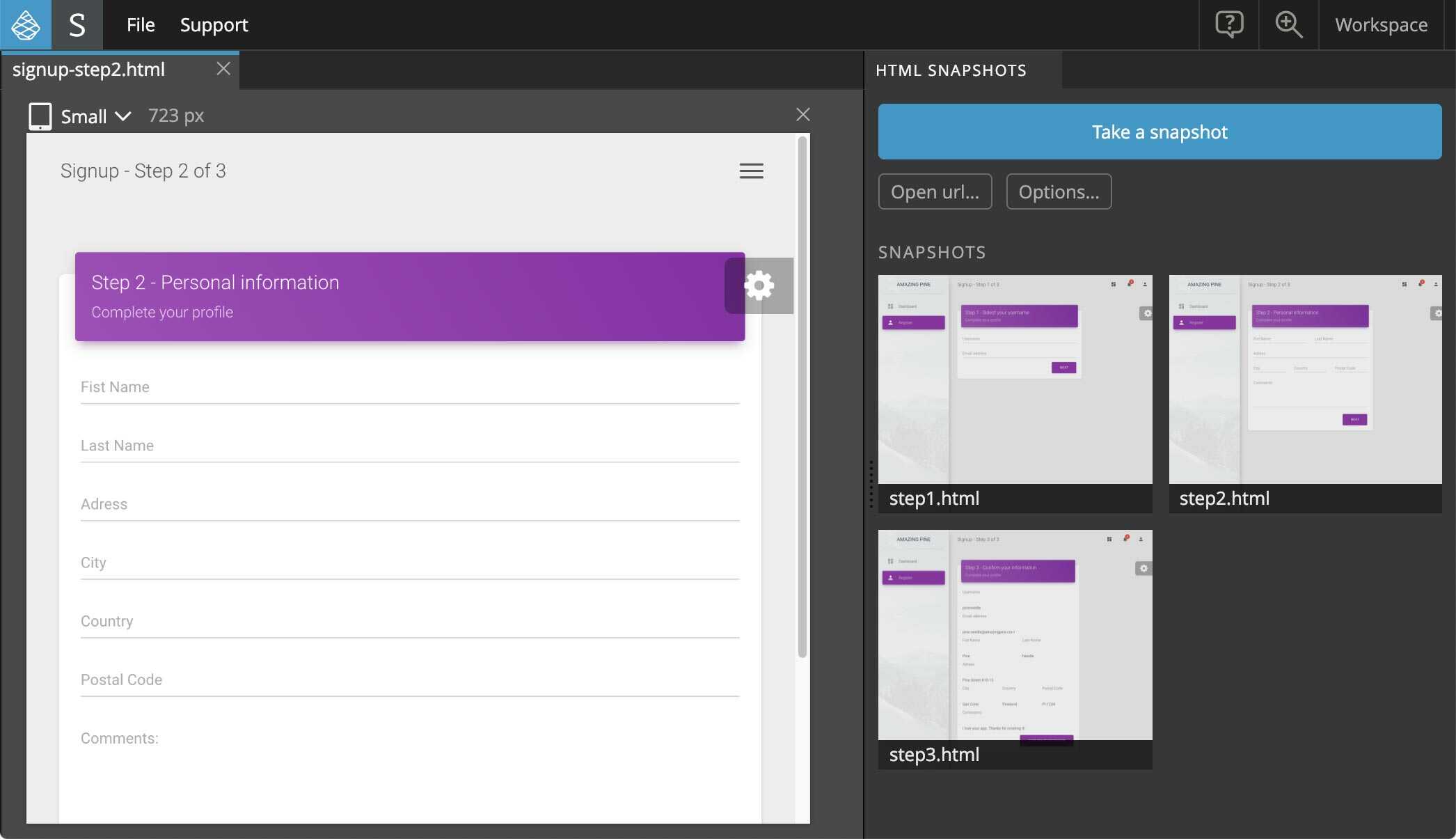Open the Support menu
1456x839 pixels.
(x=214, y=25)
